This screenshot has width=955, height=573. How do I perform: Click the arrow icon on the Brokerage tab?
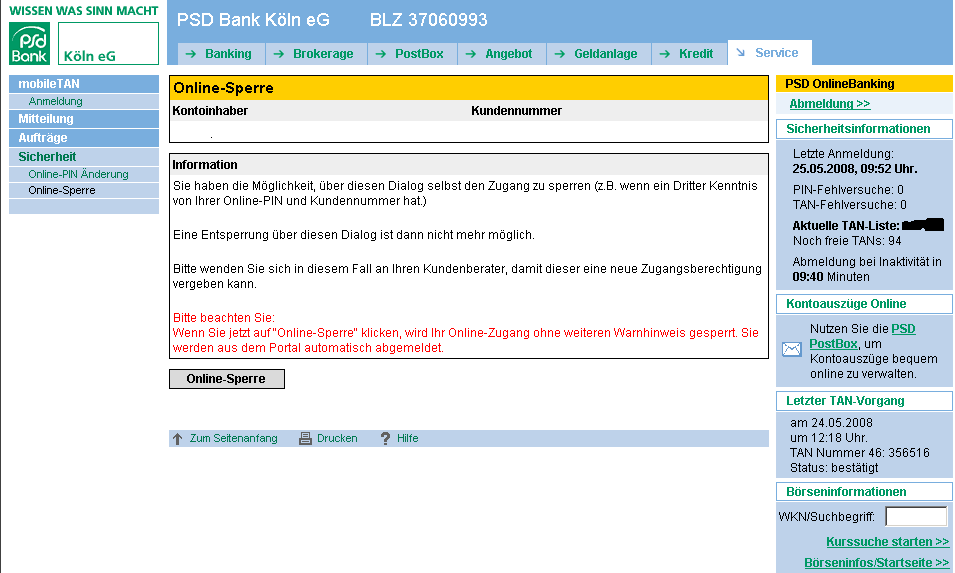click(x=279, y=54)
